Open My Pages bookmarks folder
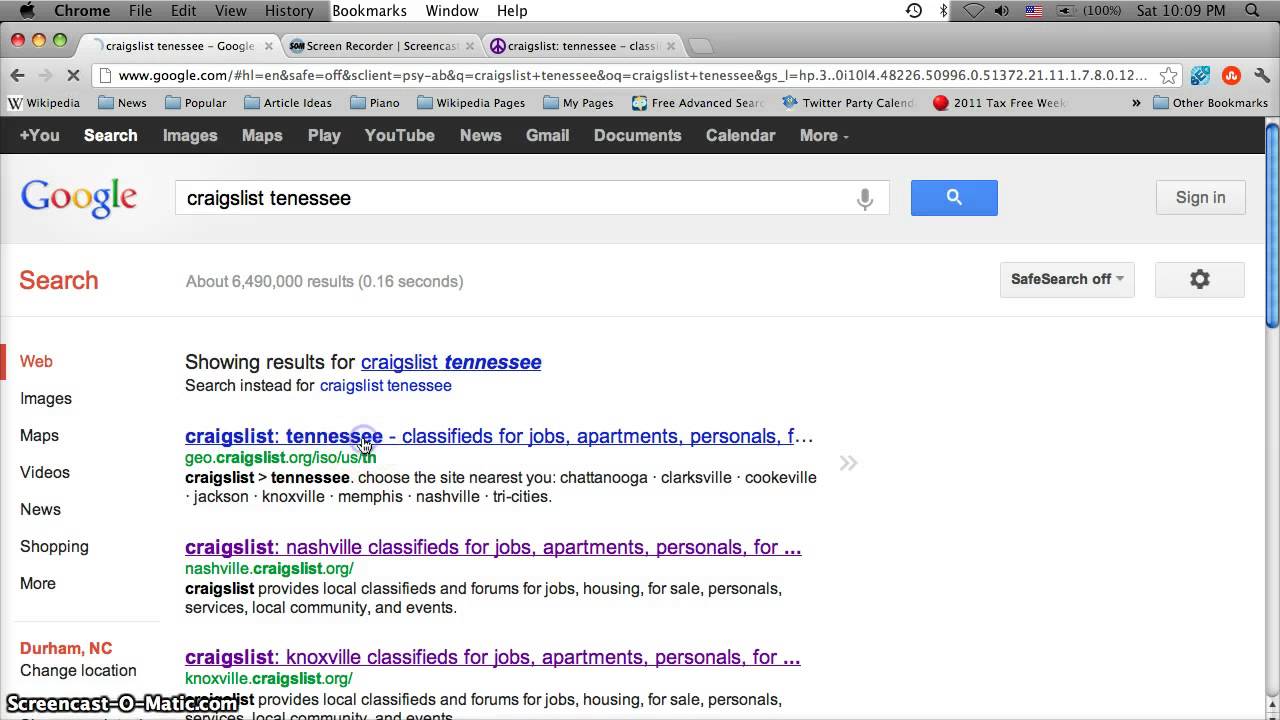This screenshot has height=720, width=1280. coord(578,103)
